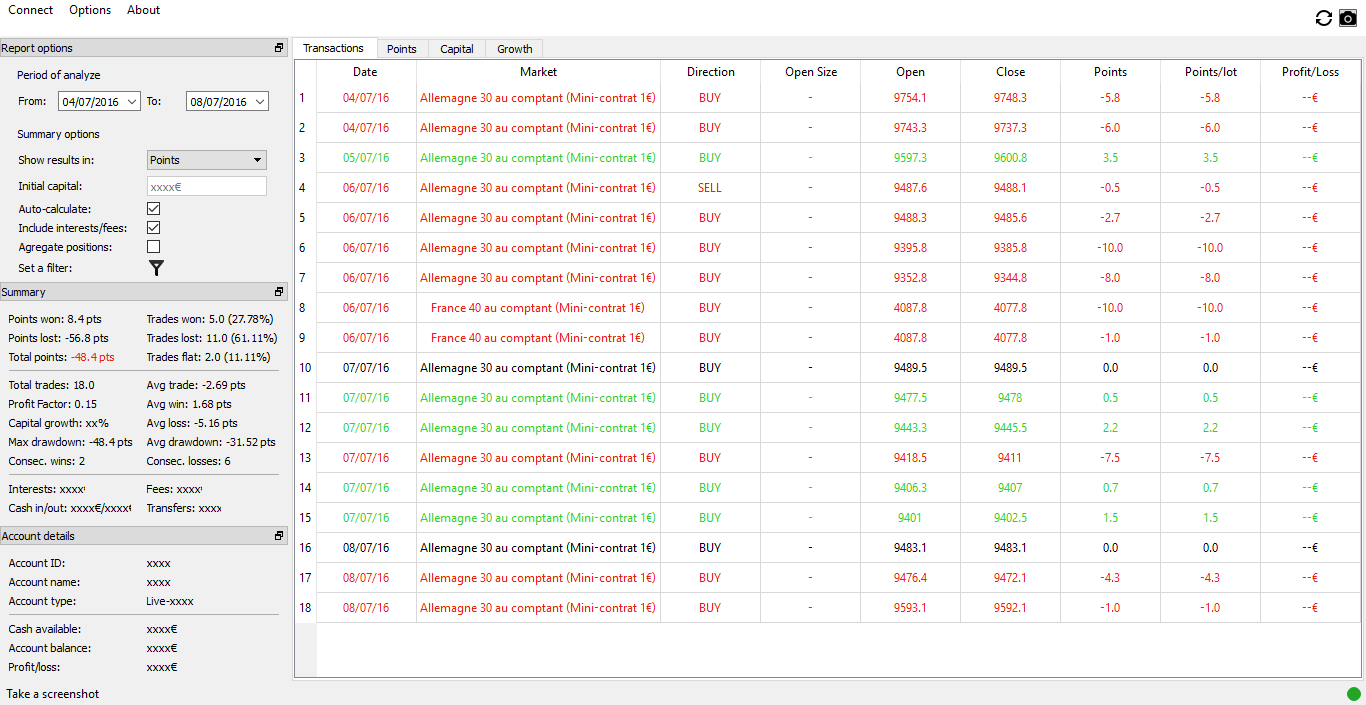Click the Points/lot column header

click(1210, 72)
